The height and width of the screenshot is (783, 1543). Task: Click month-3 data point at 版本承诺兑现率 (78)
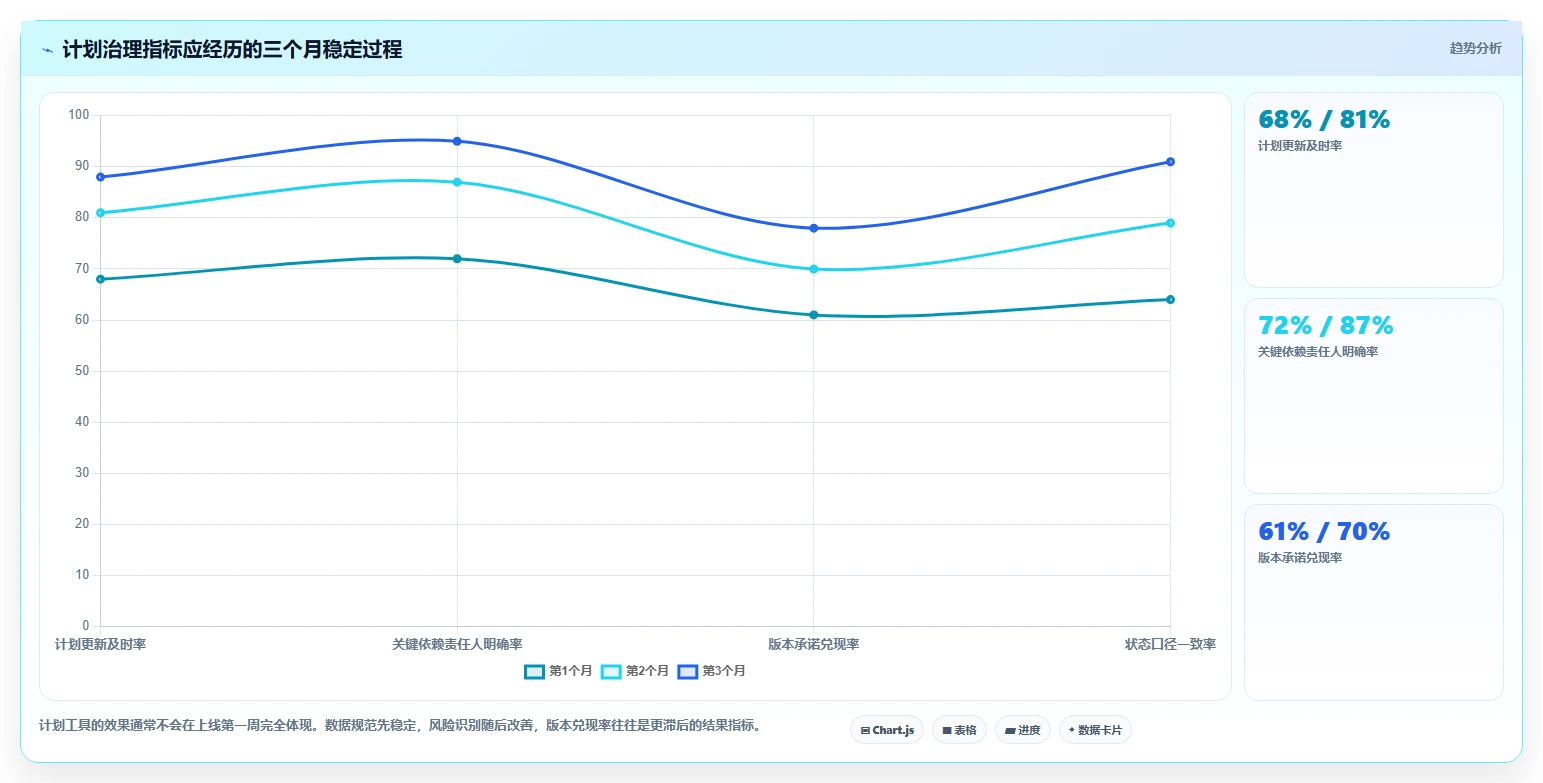814,228
